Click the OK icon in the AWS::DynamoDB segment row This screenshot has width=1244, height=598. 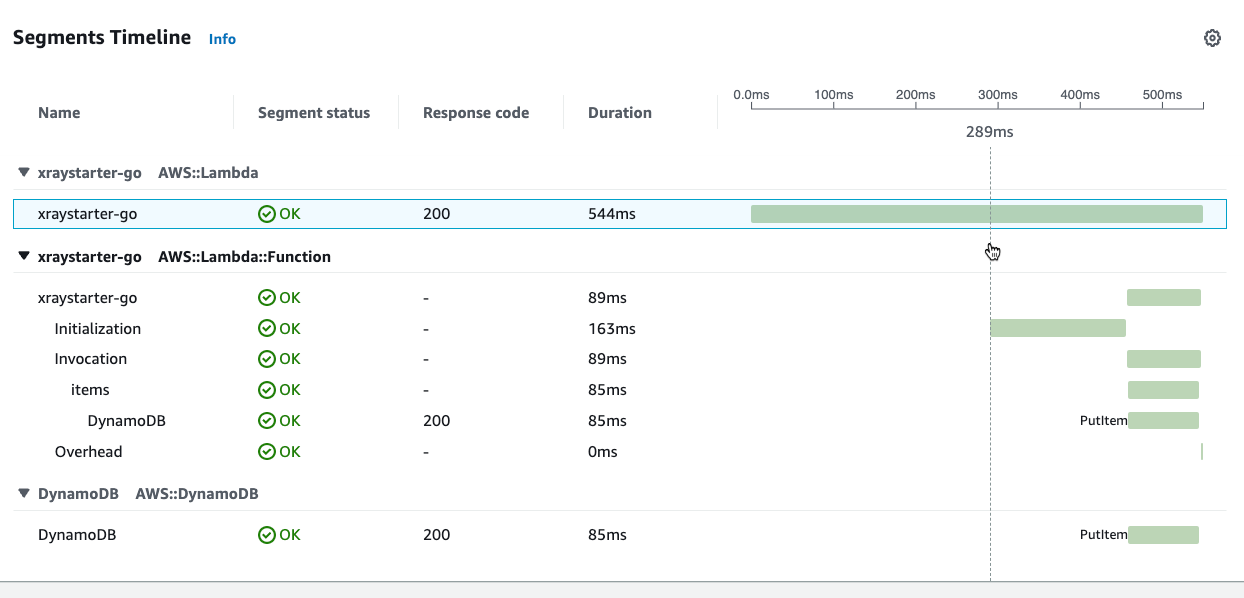[x=266, y=534]
